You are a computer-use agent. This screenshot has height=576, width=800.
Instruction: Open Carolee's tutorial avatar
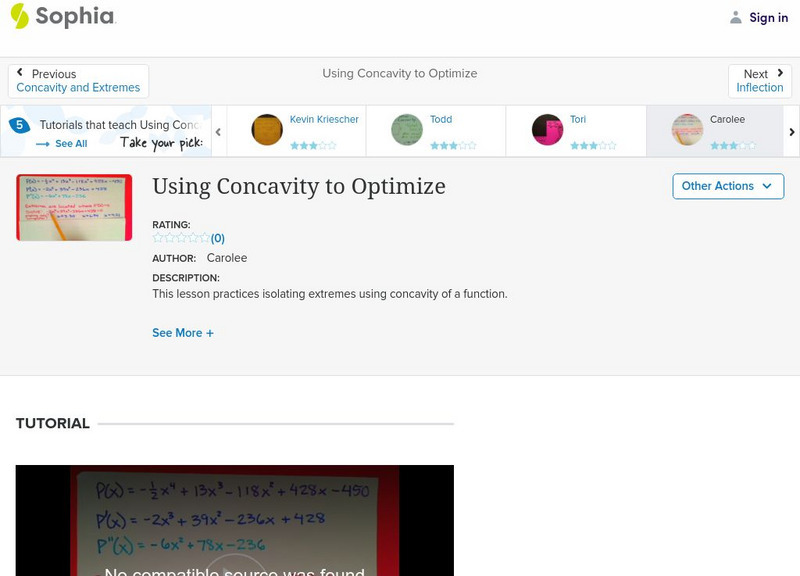pyautogui.click(x=688, y=130)
